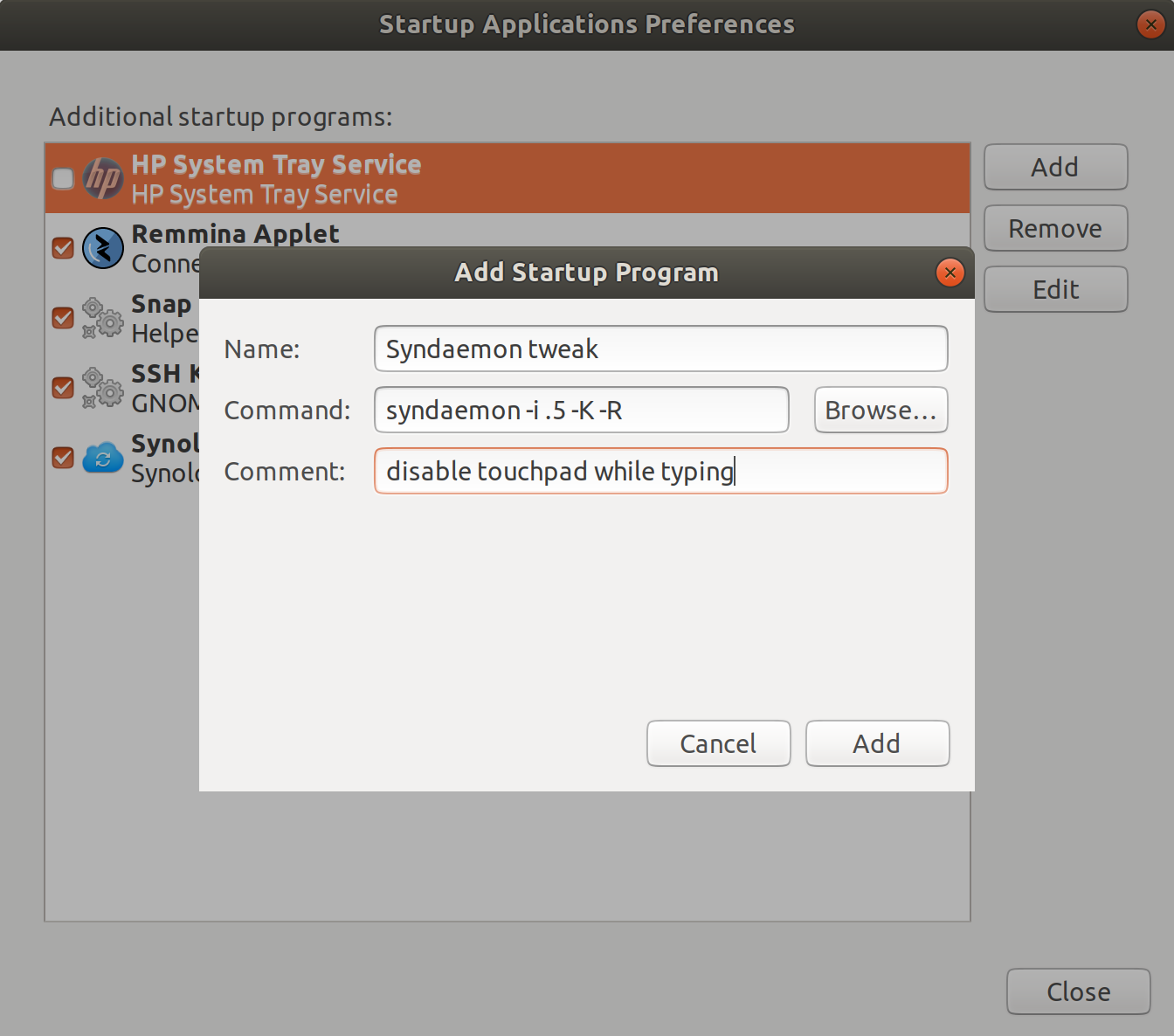Untick the SSH Key agent checkbox
The width and height of the screenshot is (1174, 1036).
(x=63, y=388)
